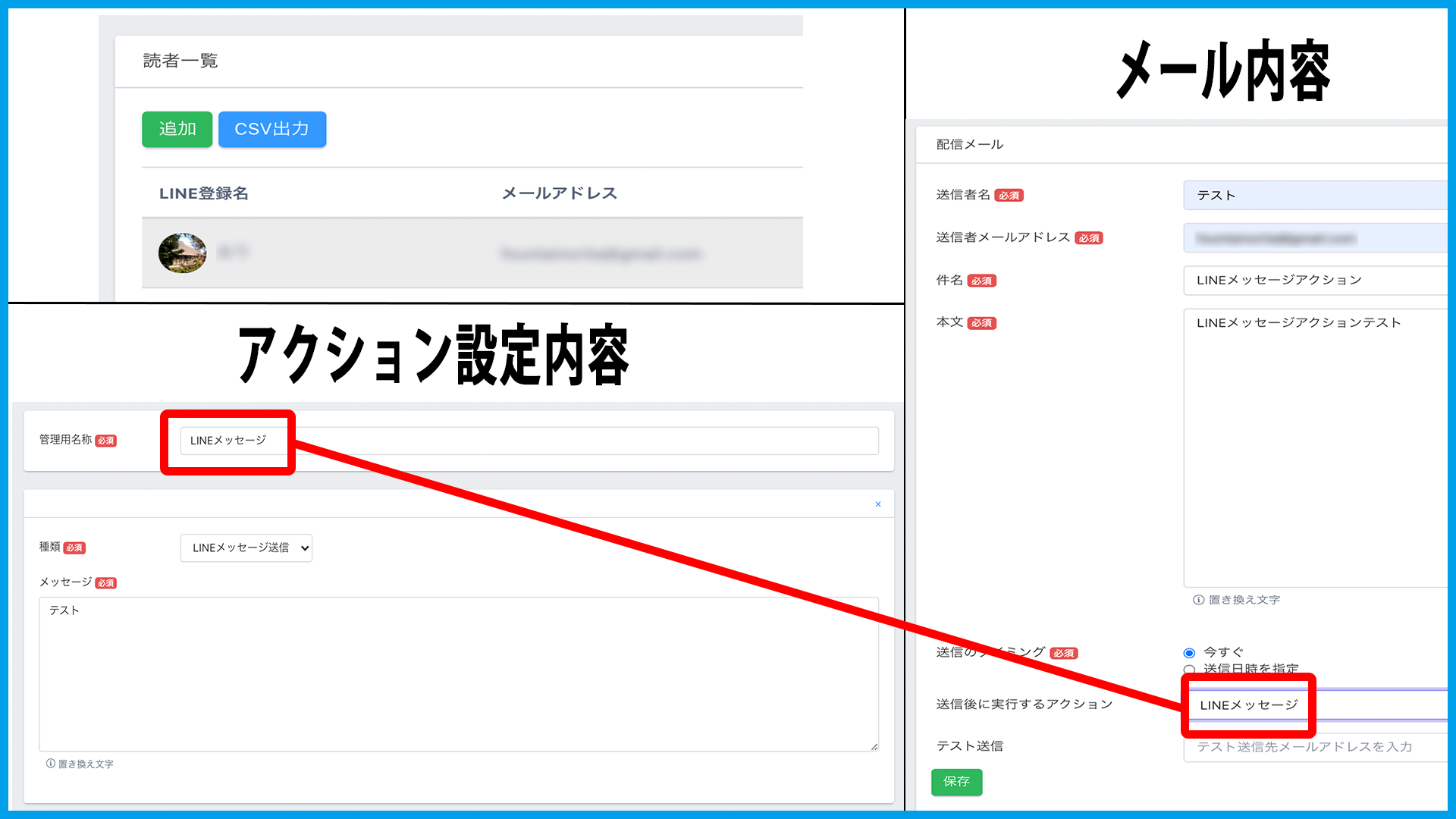Click the テスト送信 email address field
Screen dimensions: 1456x819
tap(1316, 747)
